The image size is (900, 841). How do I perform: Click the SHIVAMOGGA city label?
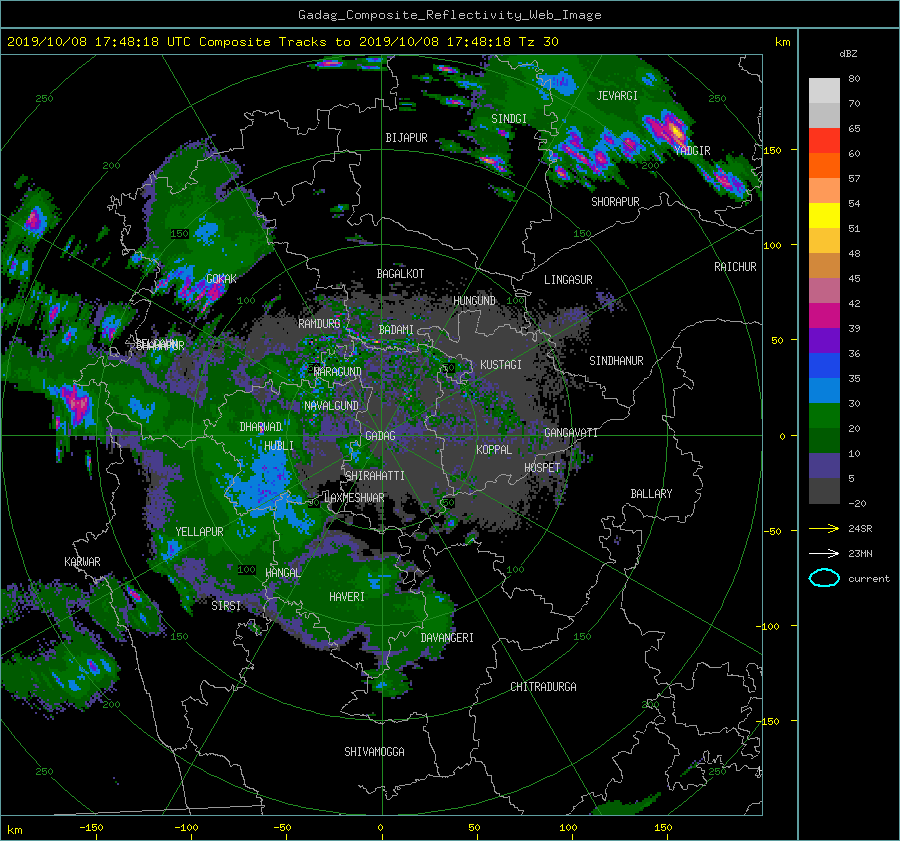click(x=374, y=752)
